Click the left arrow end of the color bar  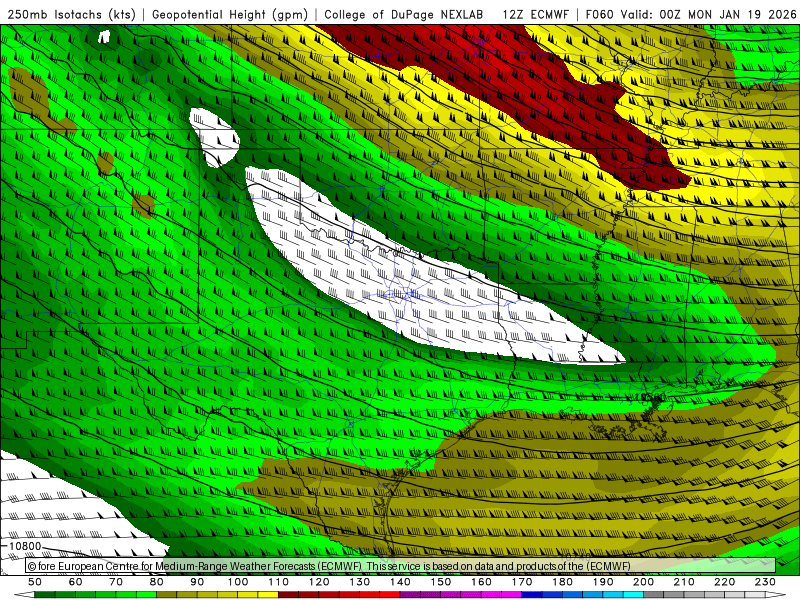tap(24, 595)
